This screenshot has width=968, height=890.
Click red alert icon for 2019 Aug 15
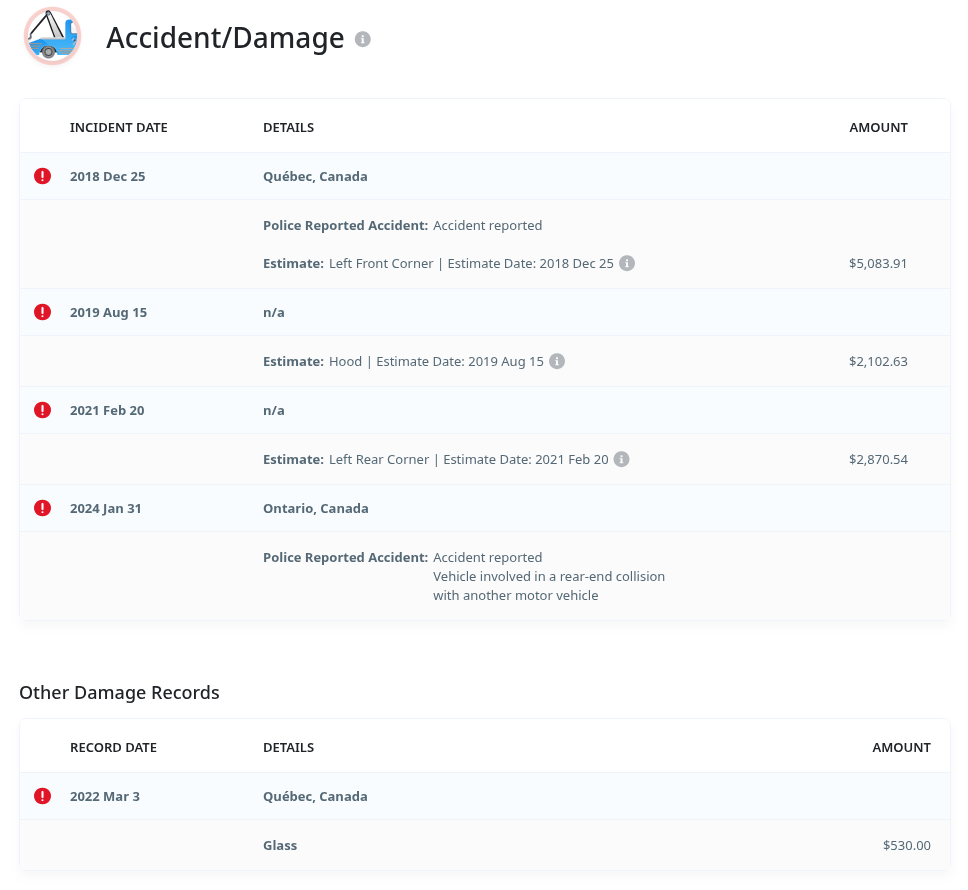(x=42, y=312)
